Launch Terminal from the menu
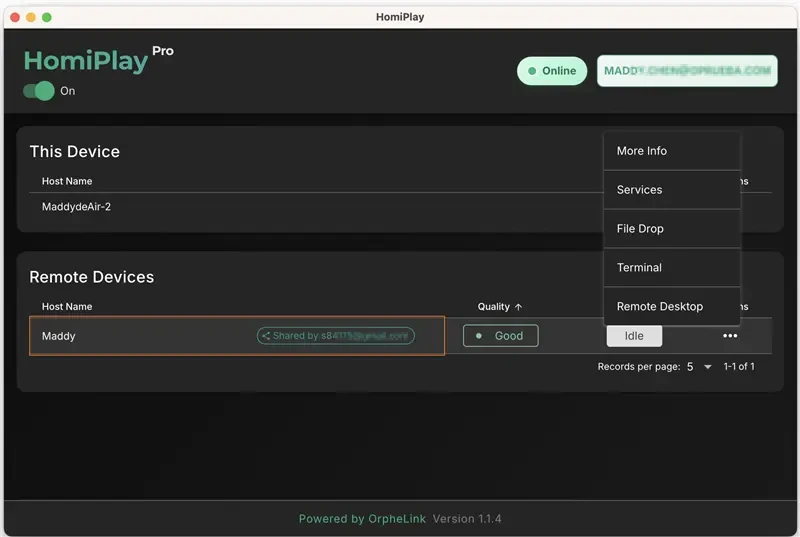Image resolution: width=800 pixels, height=537 pixels. click(x=672, y=267)
